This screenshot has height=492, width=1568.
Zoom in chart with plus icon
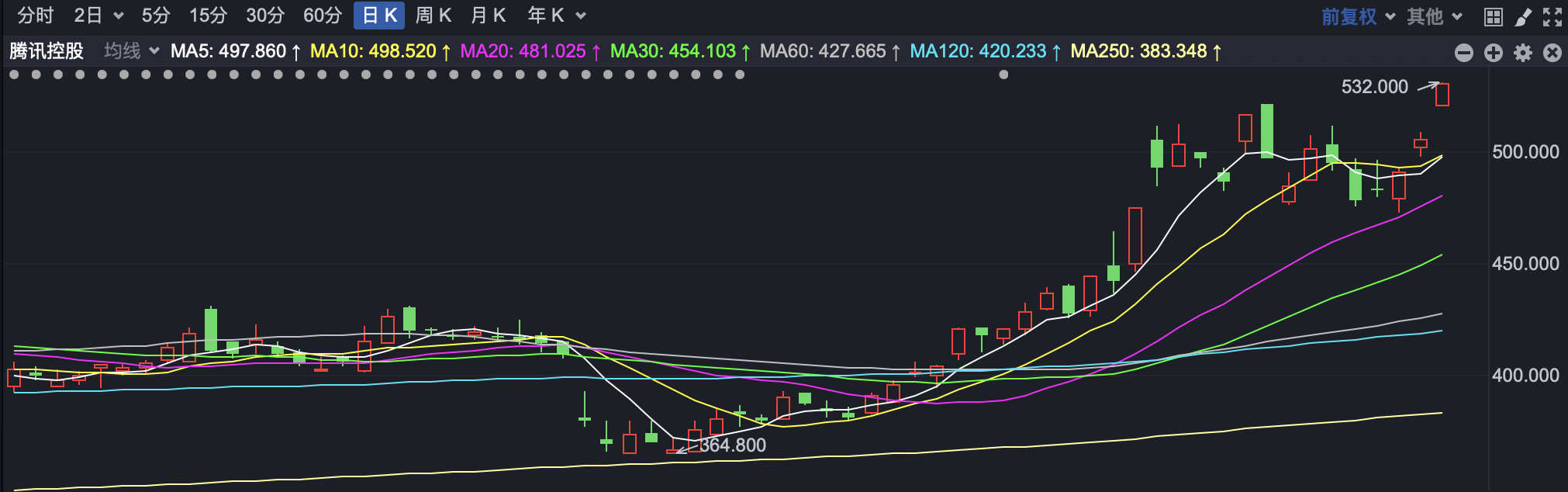pyautogui.click(x=1494, y=53)
